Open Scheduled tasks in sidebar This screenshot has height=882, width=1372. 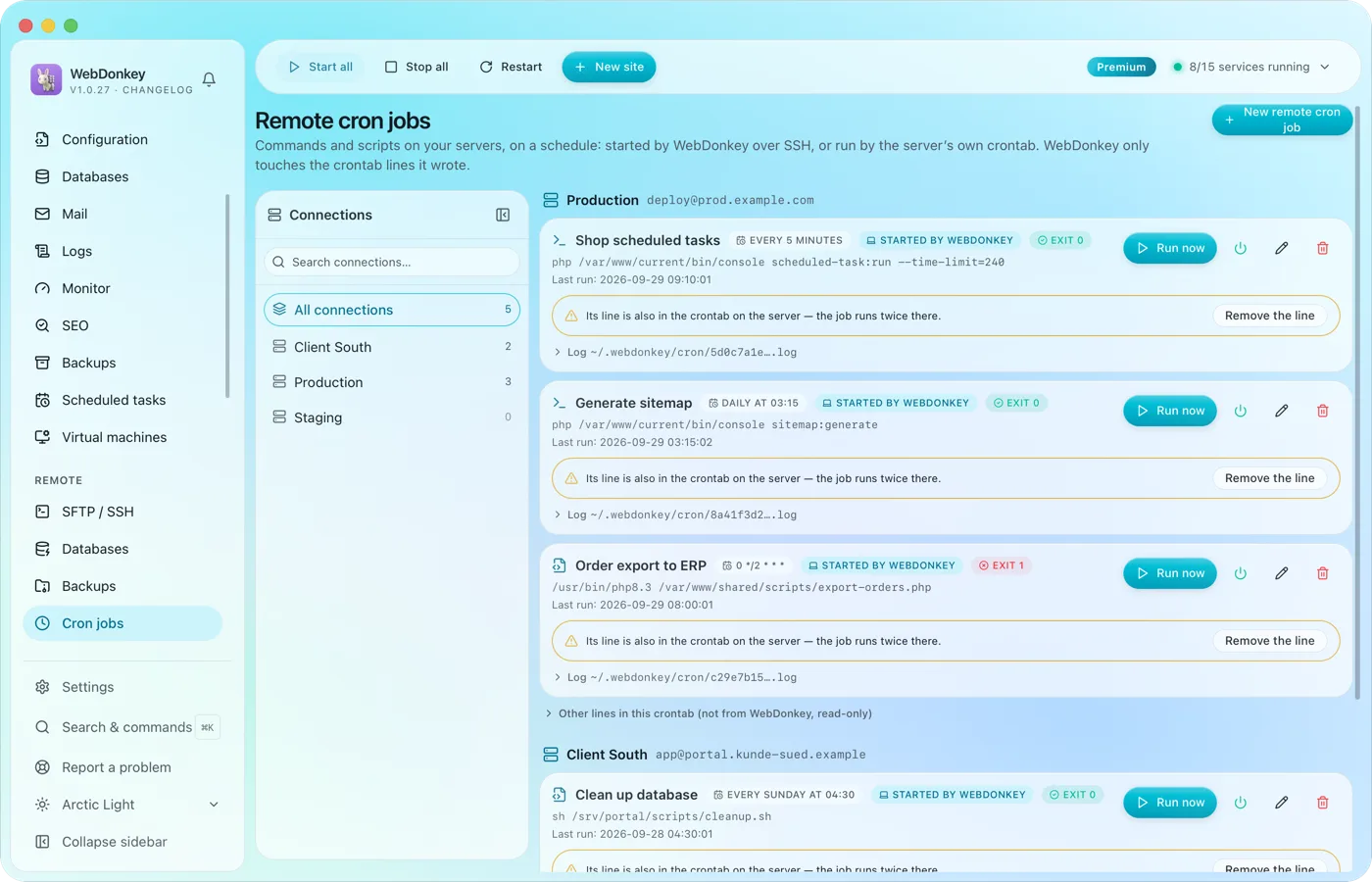click(124, 400)
